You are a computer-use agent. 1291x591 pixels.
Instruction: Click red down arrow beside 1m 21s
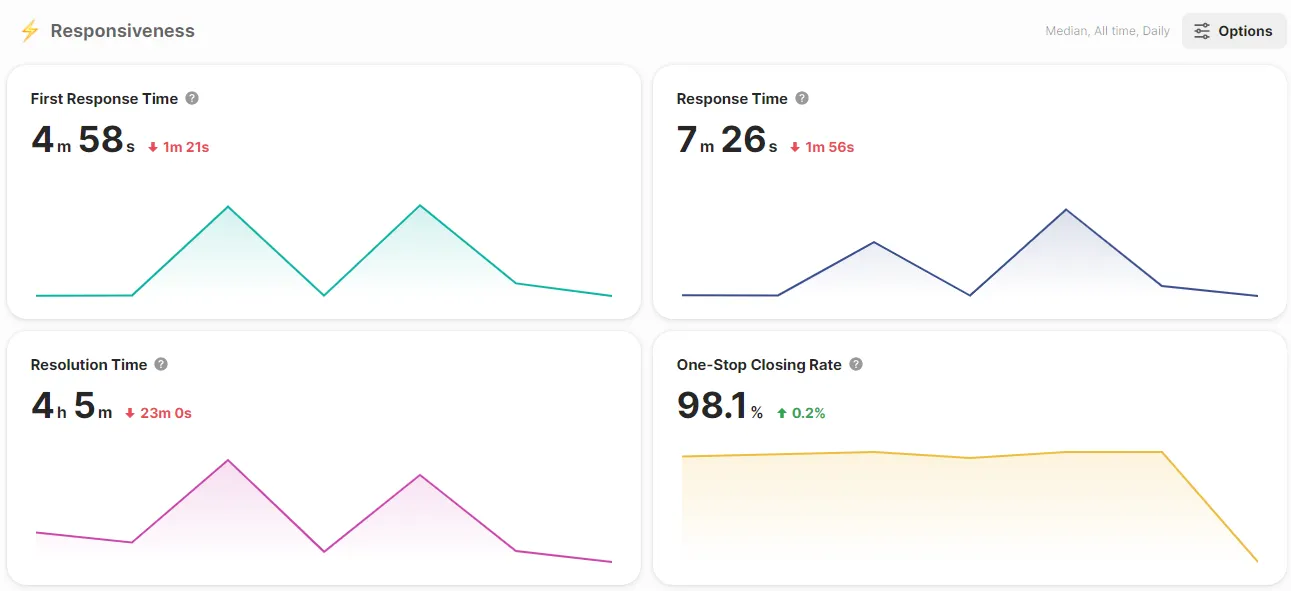[x=153, y=147]
